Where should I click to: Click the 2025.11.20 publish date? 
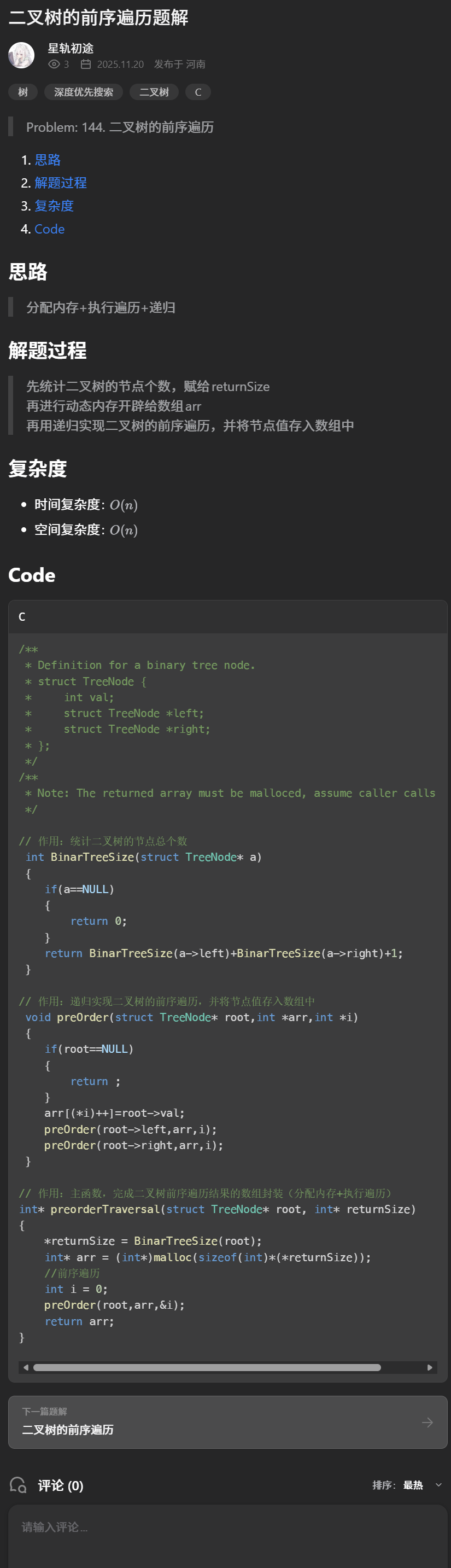click(120, 65)
